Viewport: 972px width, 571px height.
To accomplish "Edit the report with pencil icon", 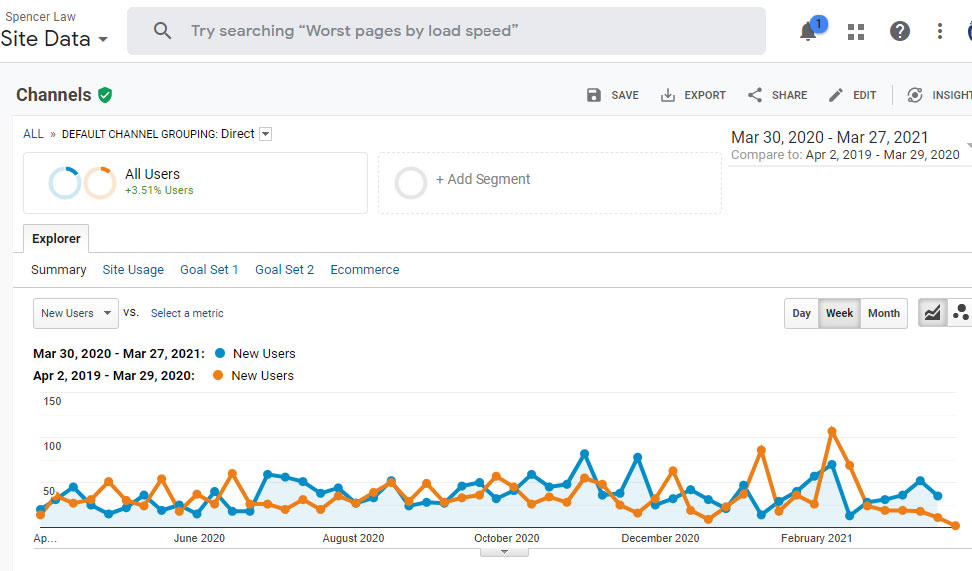I will point(852,95).
